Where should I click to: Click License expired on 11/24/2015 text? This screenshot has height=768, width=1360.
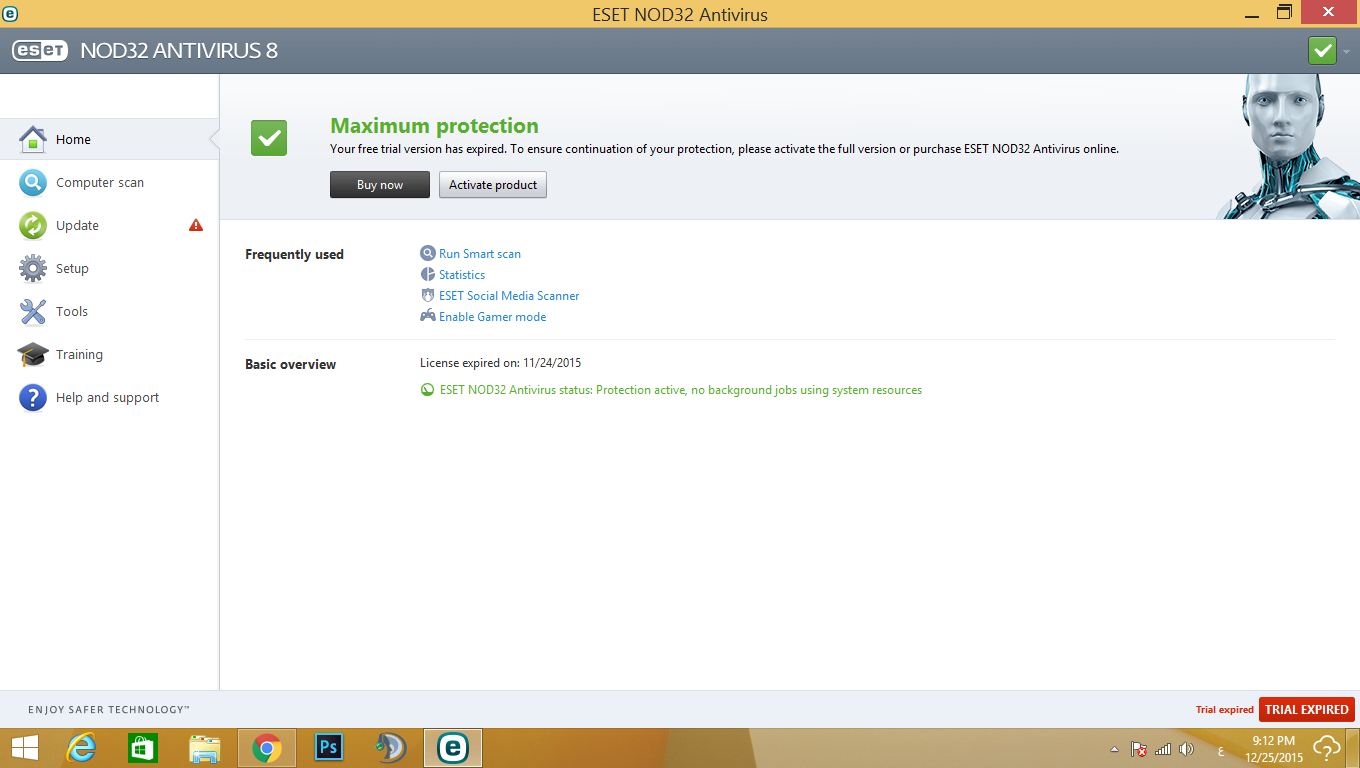pos(500,363)
